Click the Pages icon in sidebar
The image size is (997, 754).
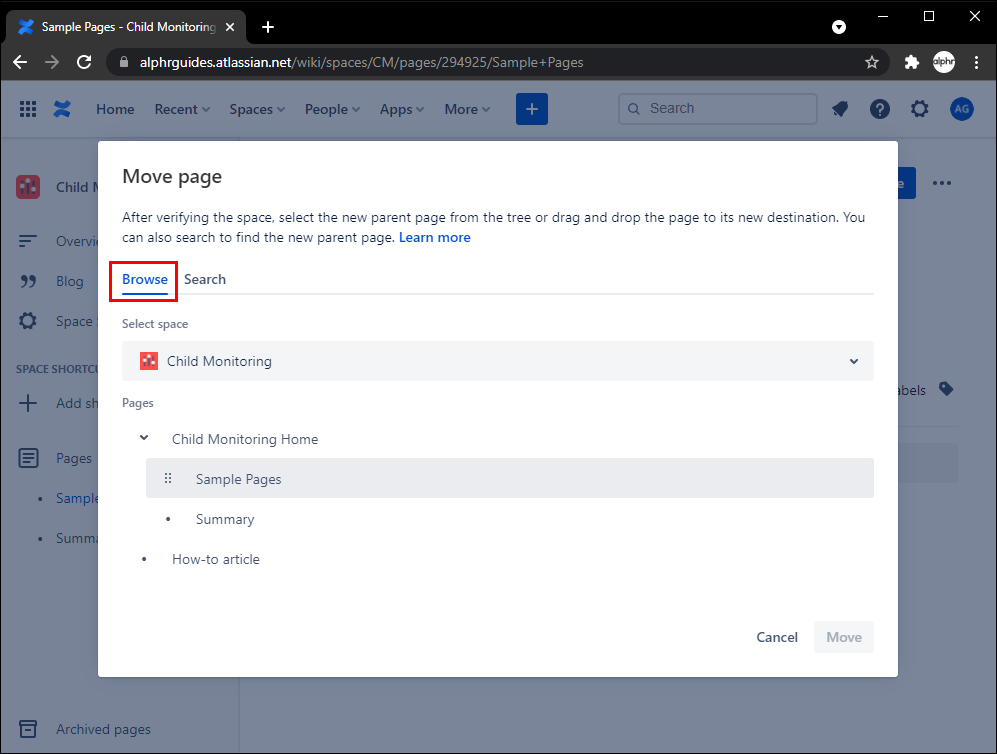click(28, 458)
